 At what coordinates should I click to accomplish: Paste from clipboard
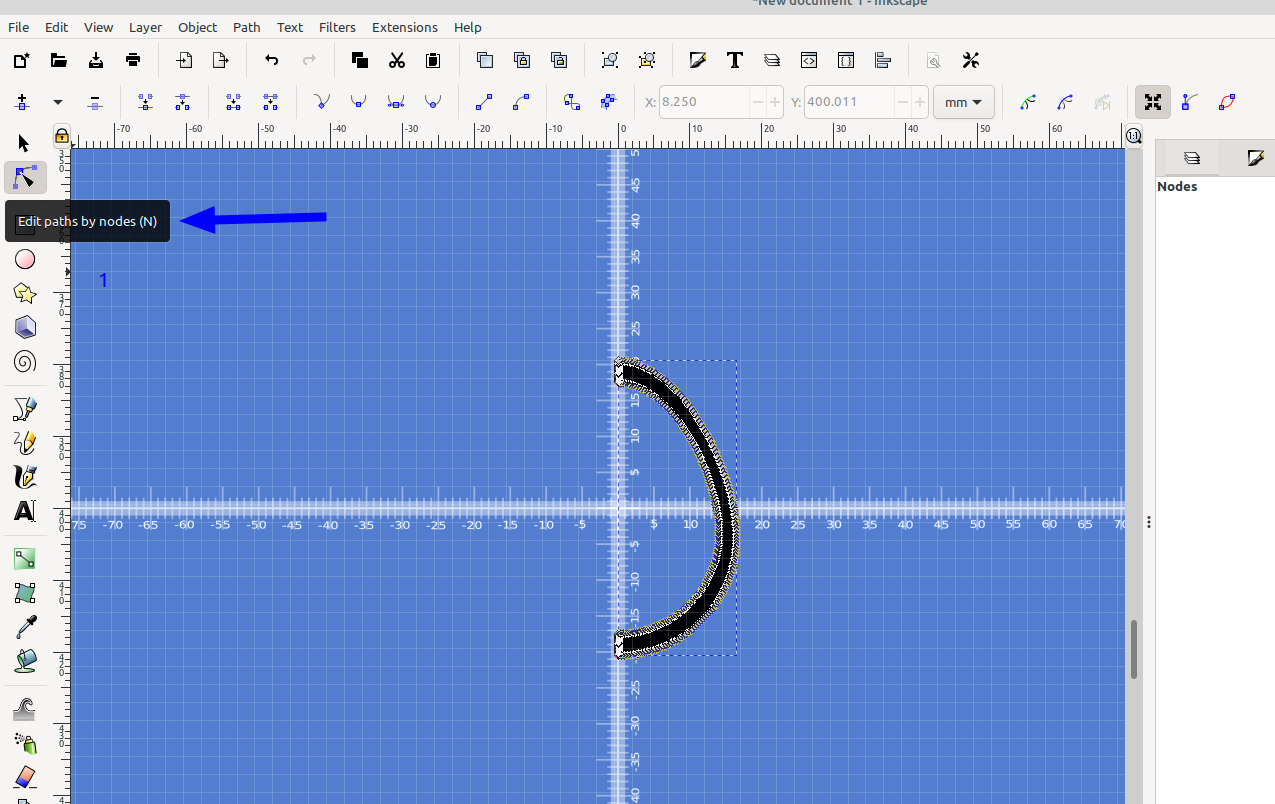tap(433, 60)
